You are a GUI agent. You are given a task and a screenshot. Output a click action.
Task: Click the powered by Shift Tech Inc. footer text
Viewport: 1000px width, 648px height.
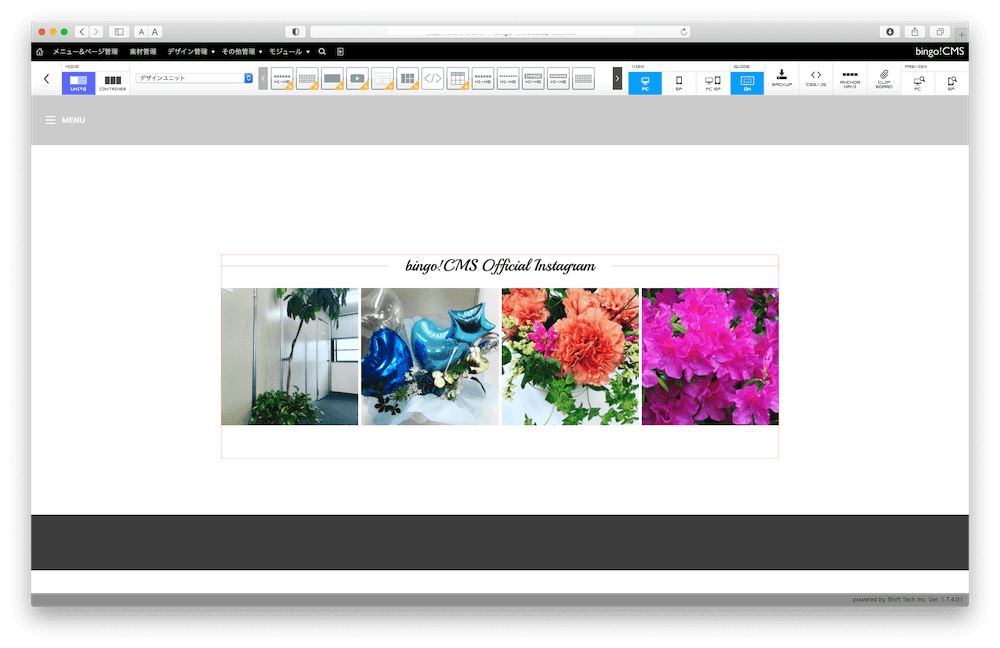907,600
